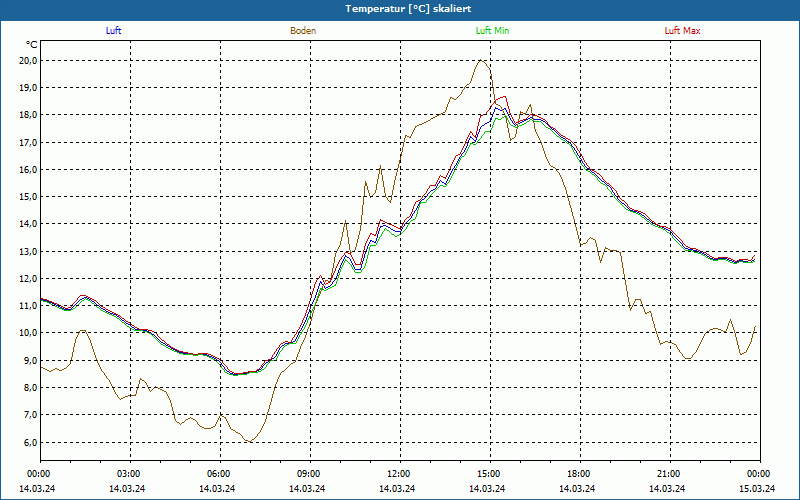Click the '8,0' y-axis value

coord(30,388)
